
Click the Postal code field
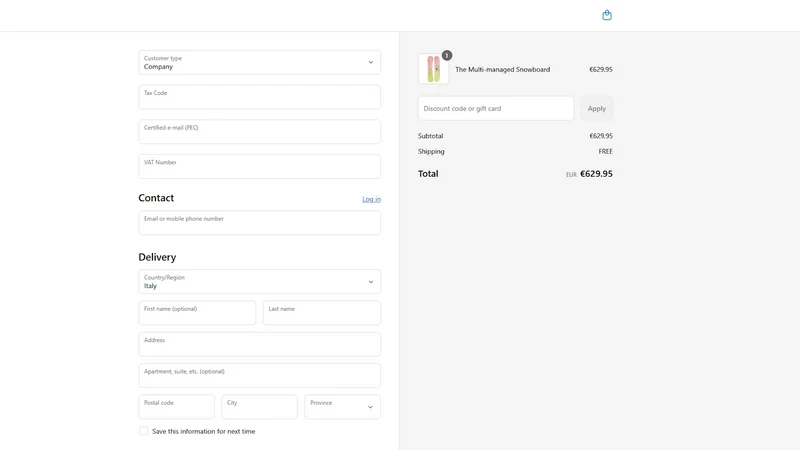click(177, 407)
